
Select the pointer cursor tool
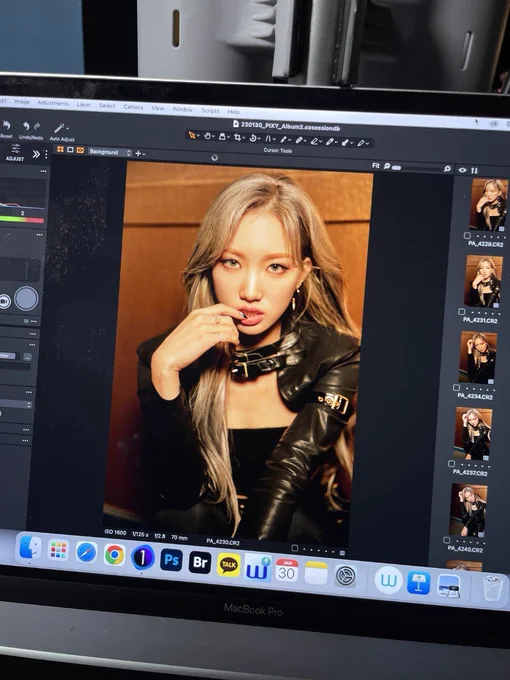point(191,135)
